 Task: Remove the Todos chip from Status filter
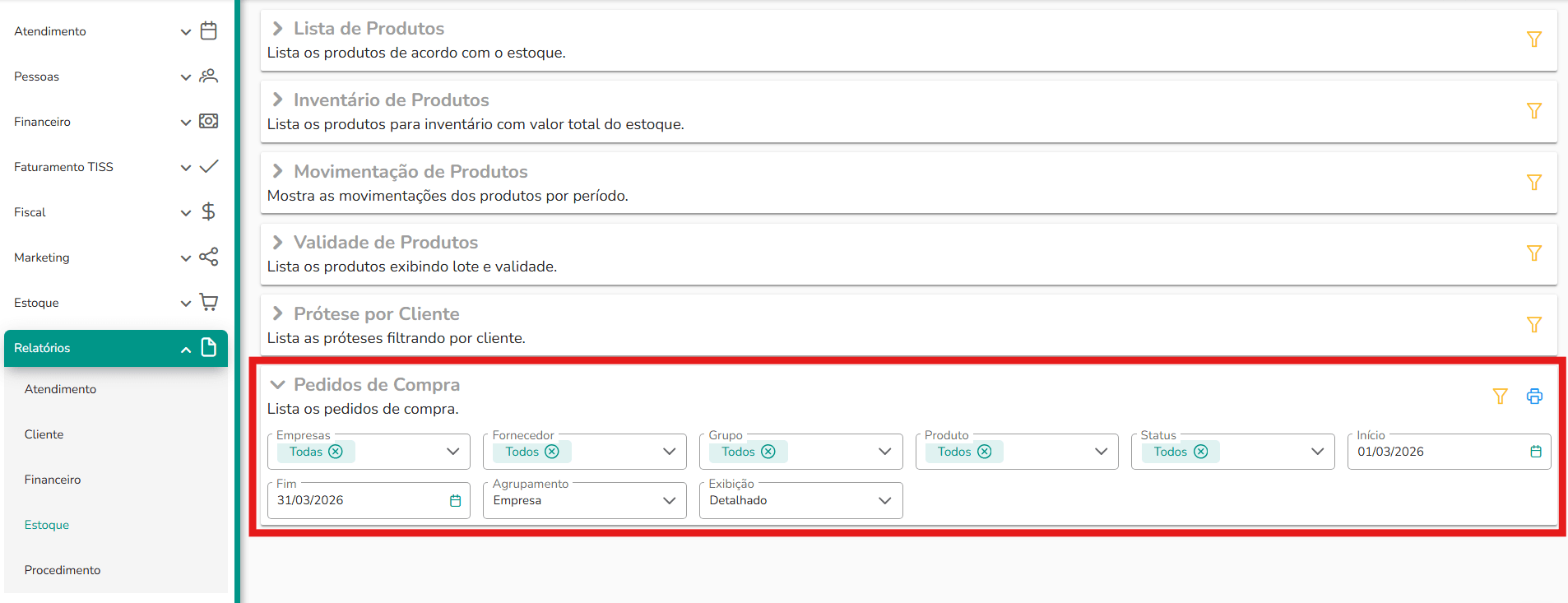[1201, 452]
